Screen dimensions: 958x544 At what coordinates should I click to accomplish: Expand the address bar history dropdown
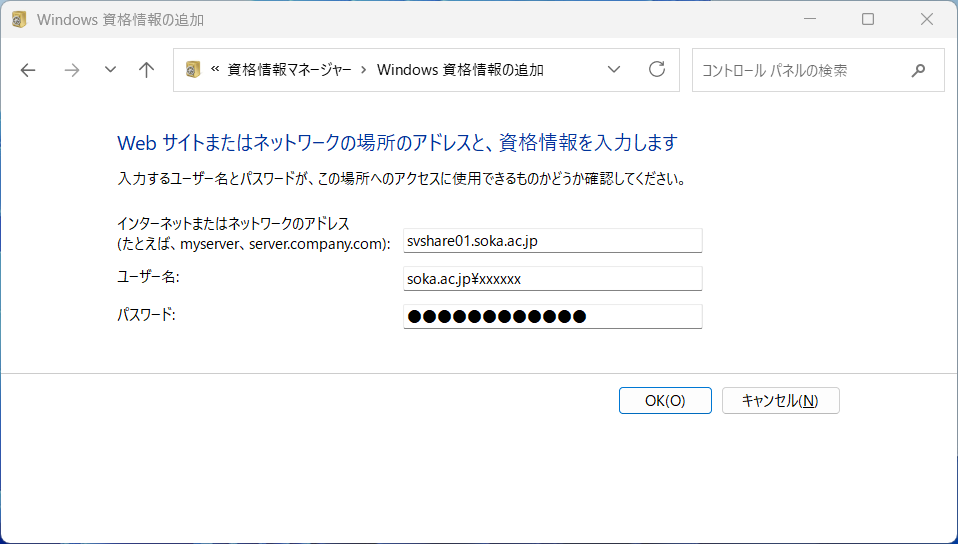point(614,70)
